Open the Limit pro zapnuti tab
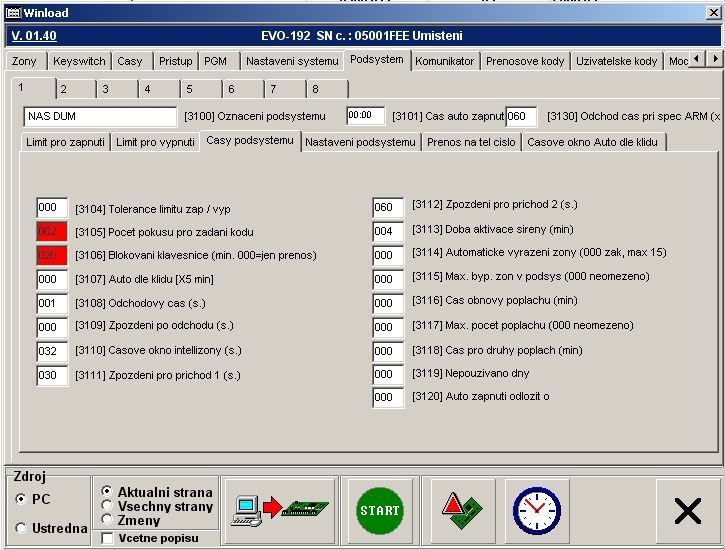725x550 pixels. 67,142
